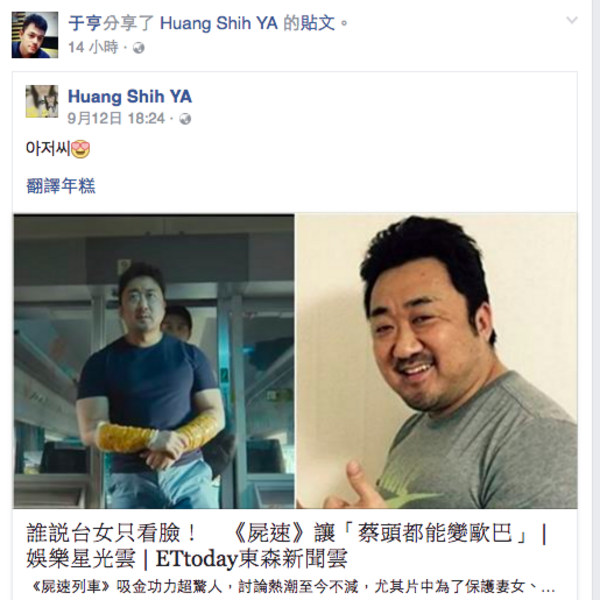Open right preview photo of man in gray shirt

point(437,361)
